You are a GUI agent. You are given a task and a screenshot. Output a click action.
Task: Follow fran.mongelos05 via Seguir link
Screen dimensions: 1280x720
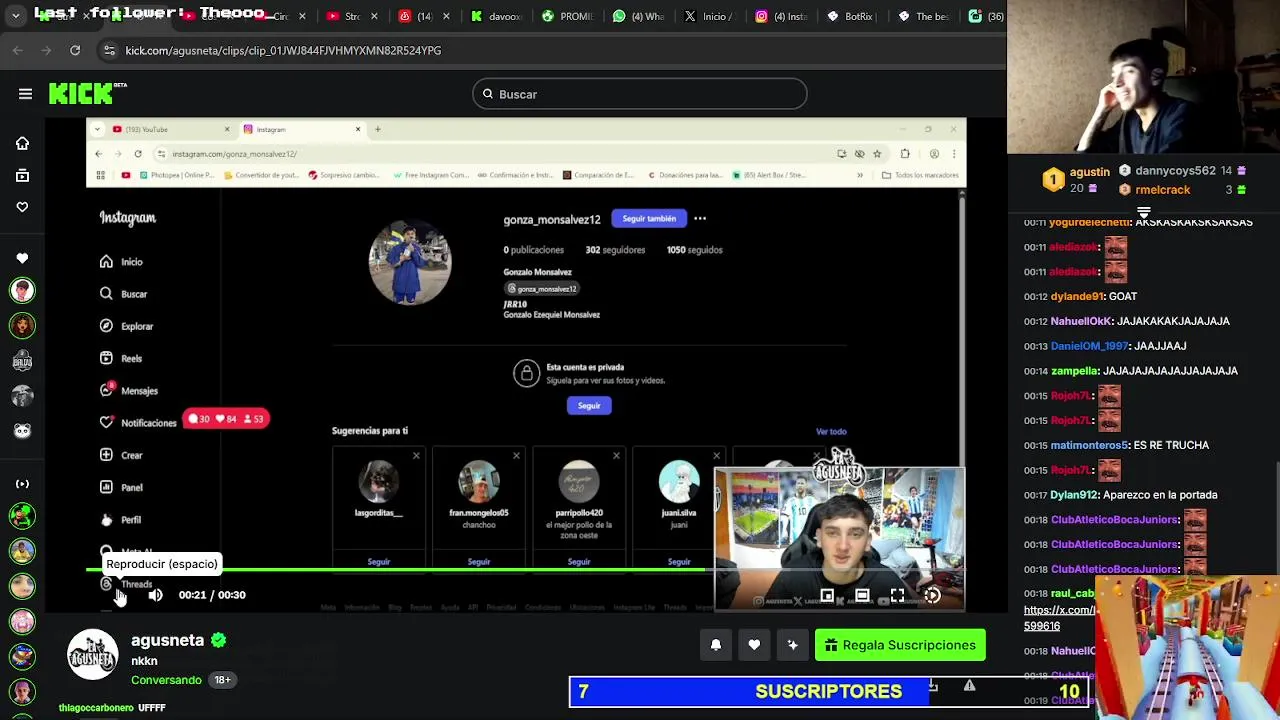479,562
